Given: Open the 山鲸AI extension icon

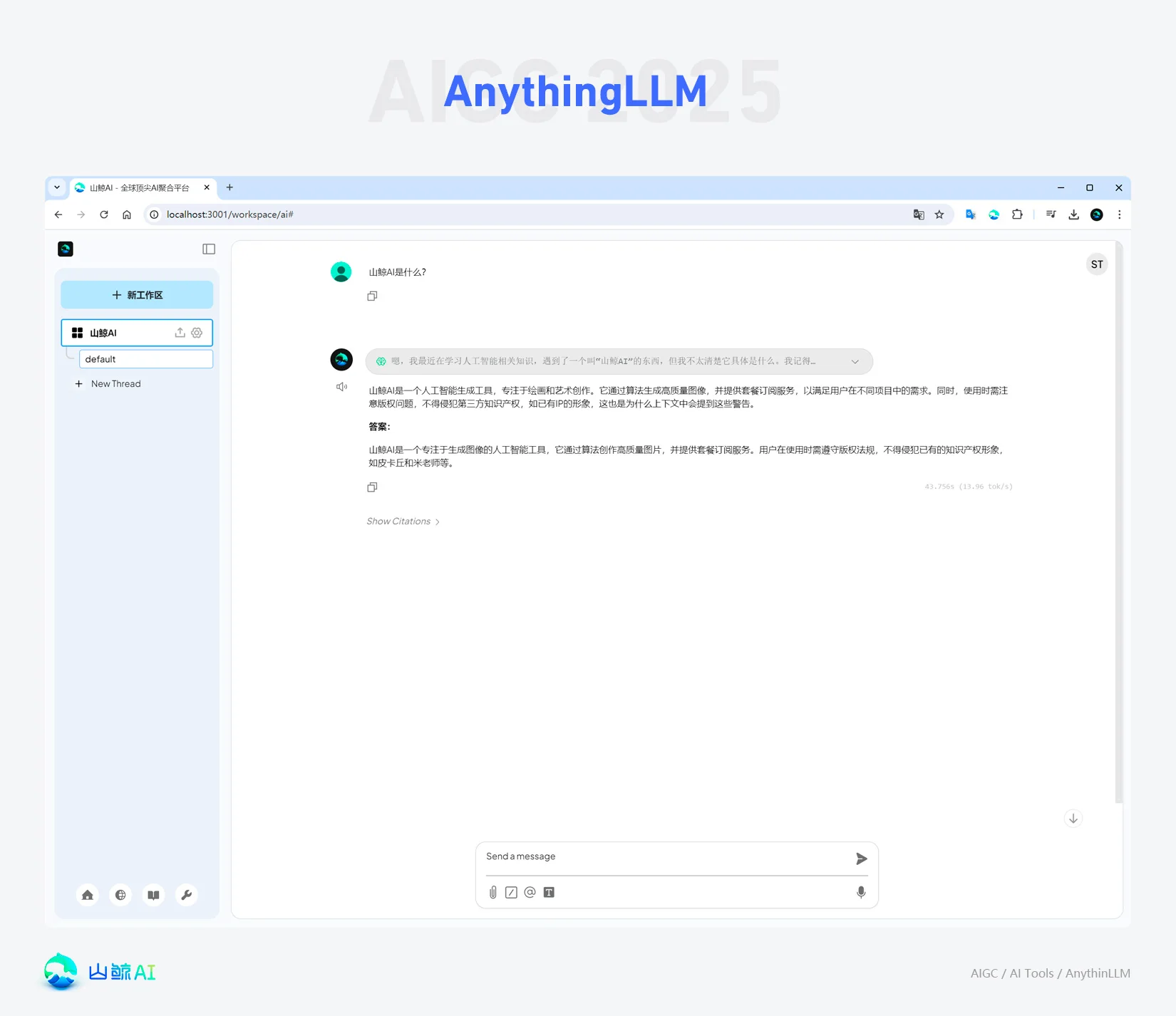Looking at the screenshot, I should [994, 214].
